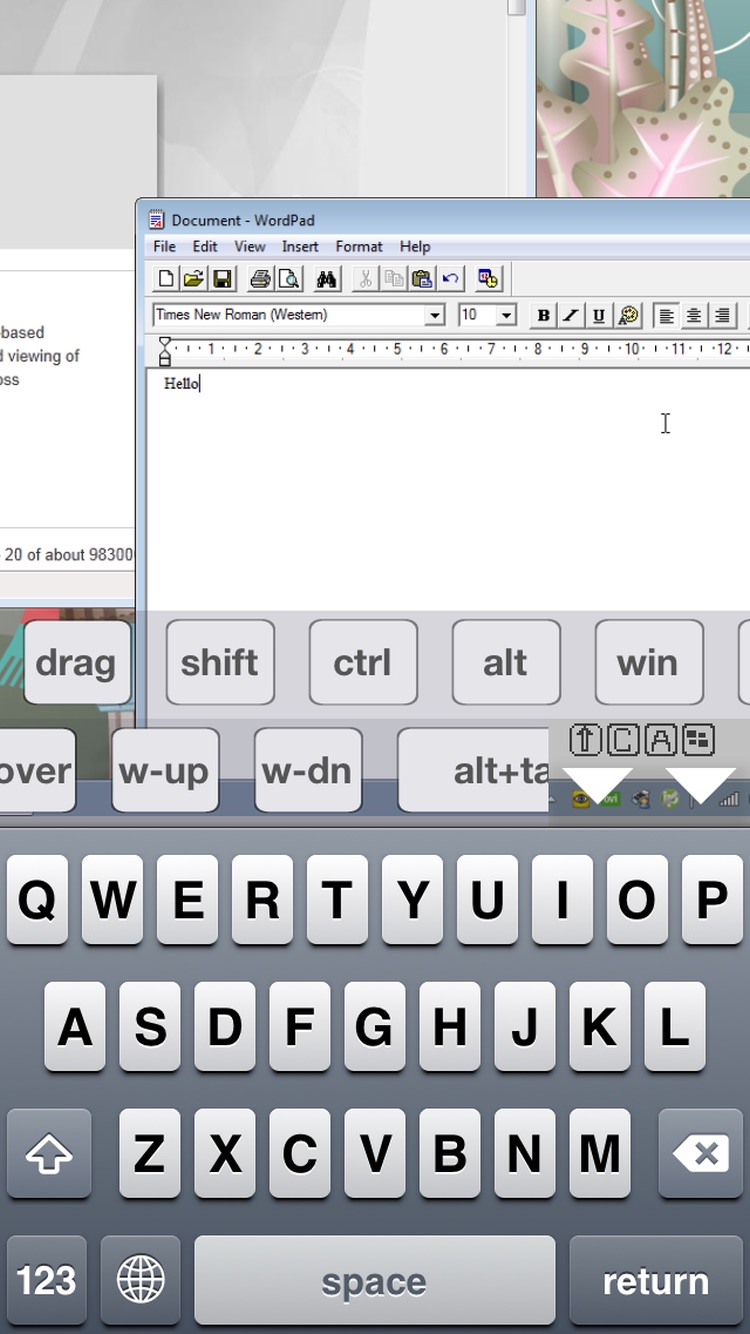Toggle Underline formatting
750x1334 pixels.
pos(598,315)
